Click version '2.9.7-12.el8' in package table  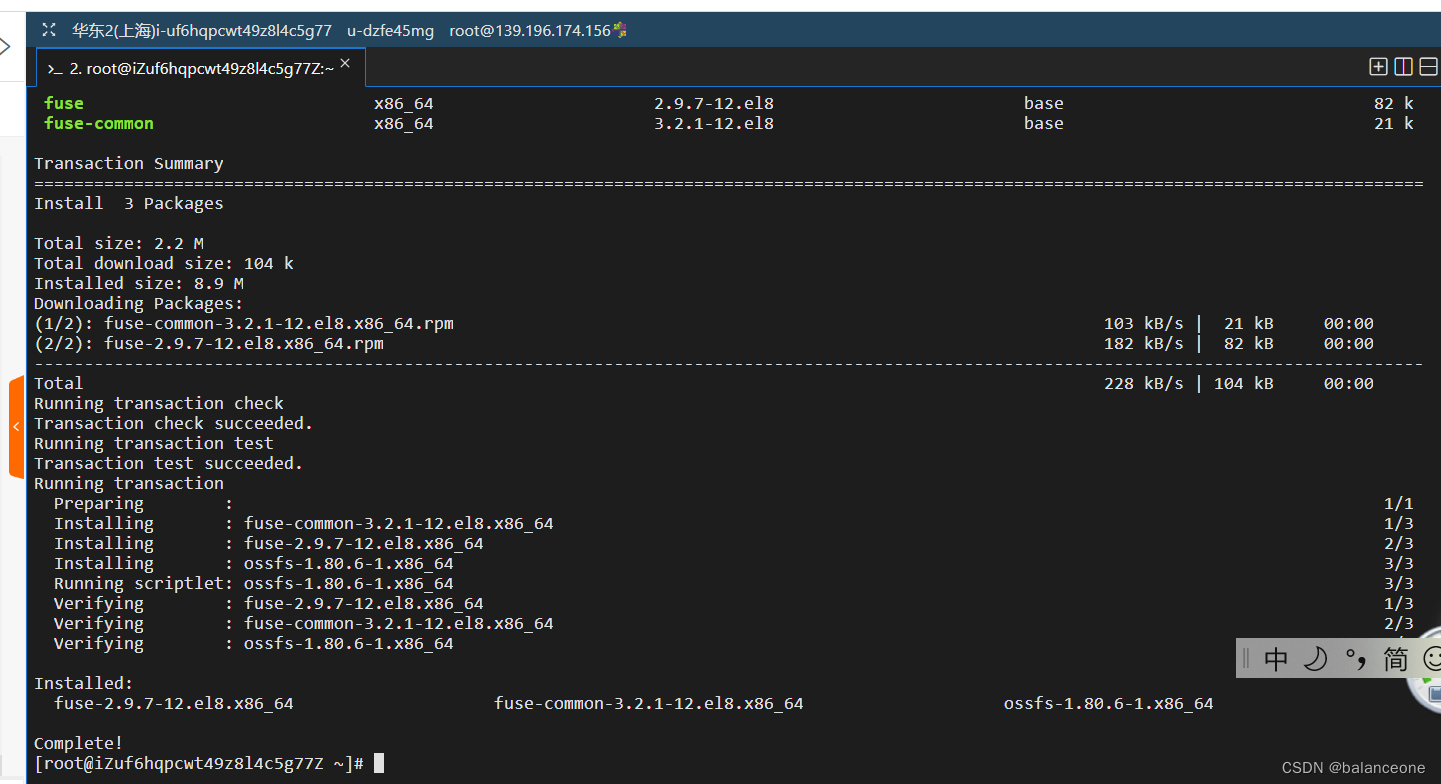pyautogui.click(x=714, y=103)
